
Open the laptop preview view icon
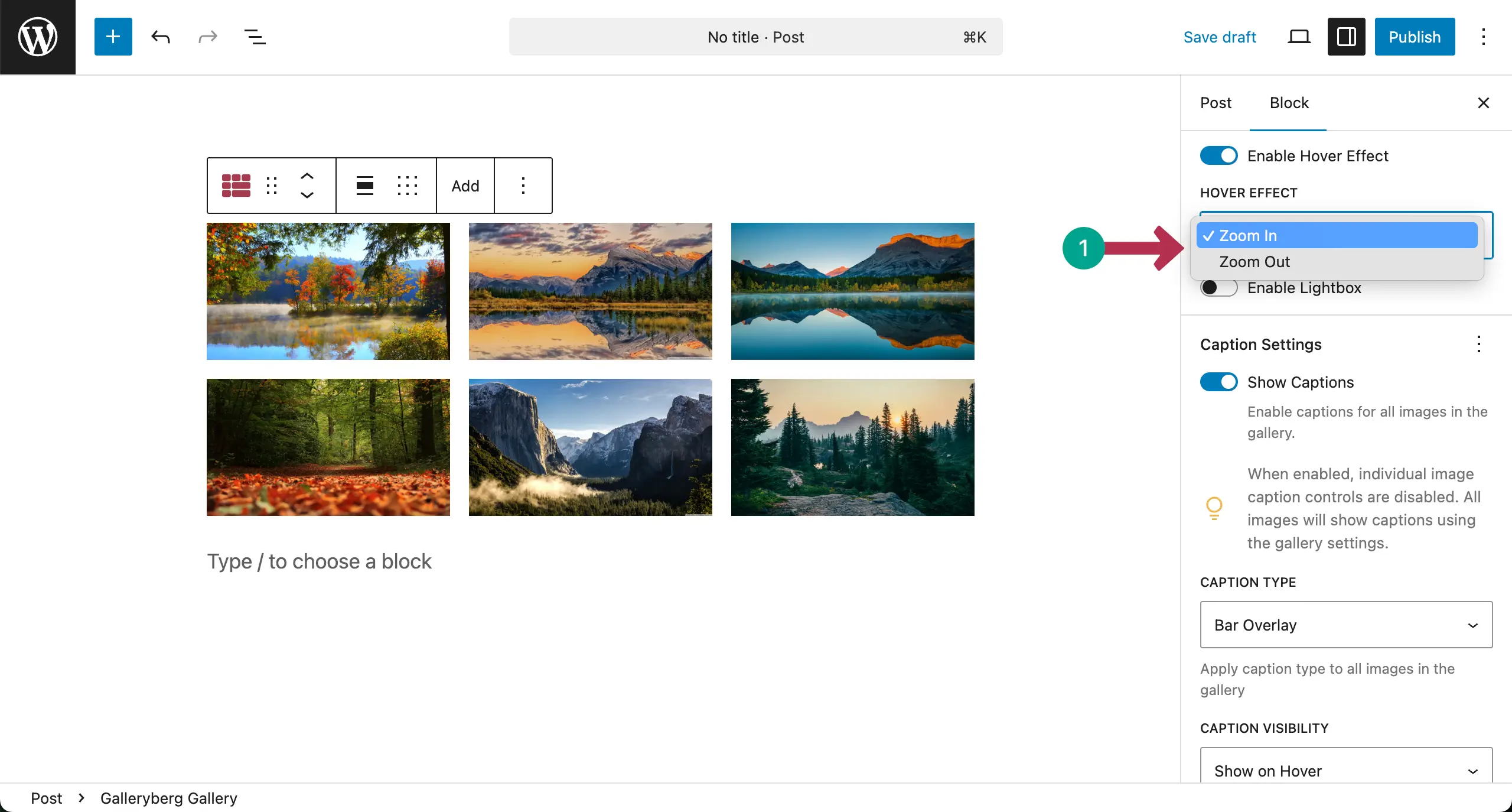(x=1299, y=37)
